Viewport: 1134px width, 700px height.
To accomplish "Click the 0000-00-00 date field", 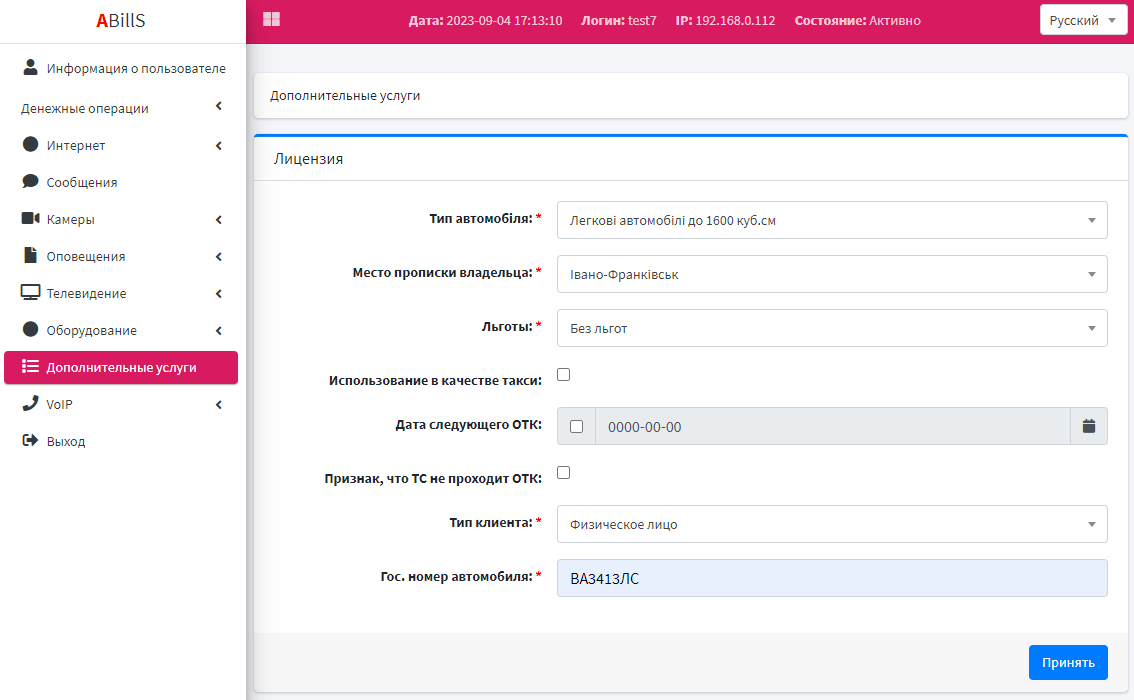I will tap(832, 427).
